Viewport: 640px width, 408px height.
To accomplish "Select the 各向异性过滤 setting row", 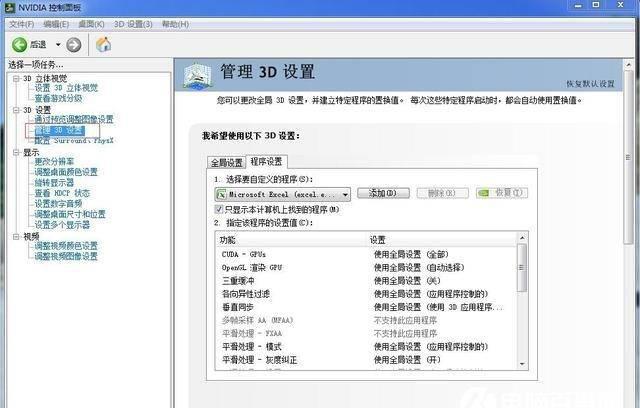I will point(366,294).
